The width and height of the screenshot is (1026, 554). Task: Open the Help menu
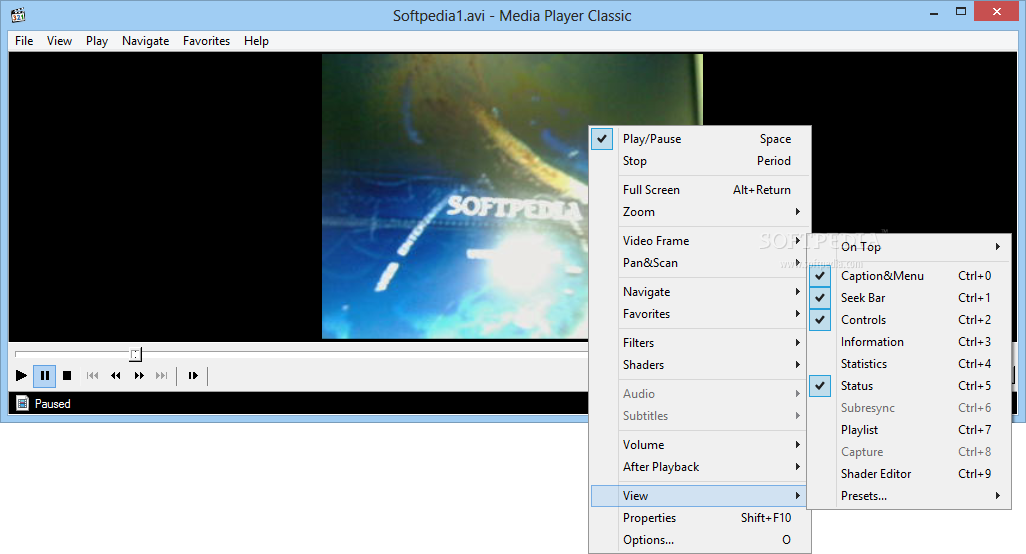[256, 41]
